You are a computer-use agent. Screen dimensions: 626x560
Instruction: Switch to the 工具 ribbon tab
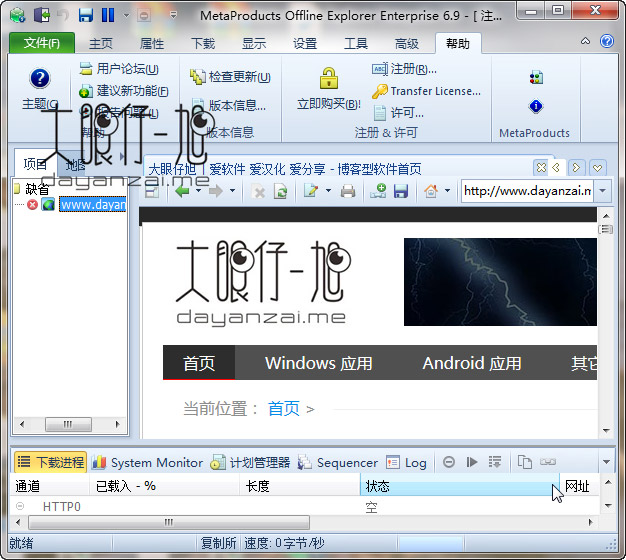(x=356, y=43)
